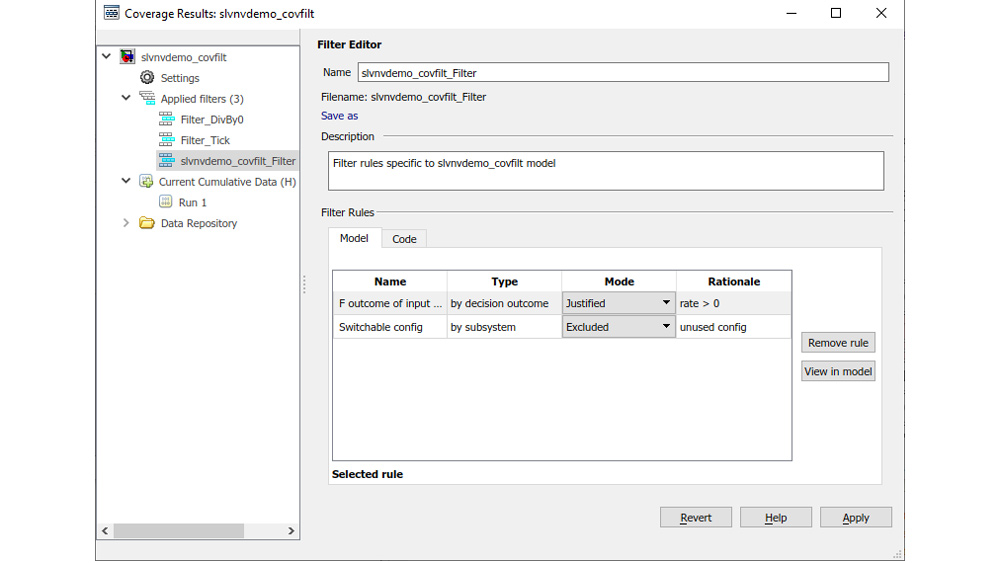
Task: Click the Settings gear icon
Action: [x=147, y=78]
